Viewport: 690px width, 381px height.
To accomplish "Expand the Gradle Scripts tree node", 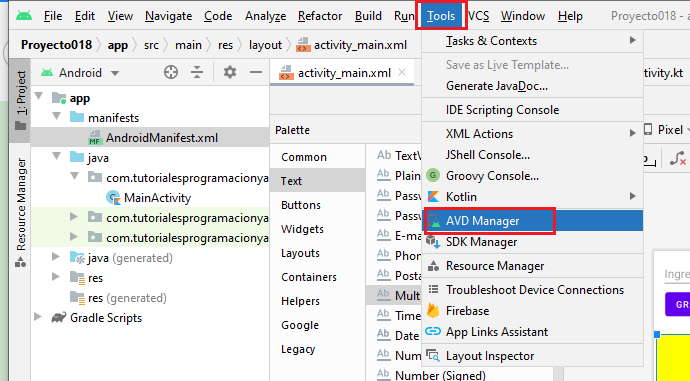I will coord(38,317).
